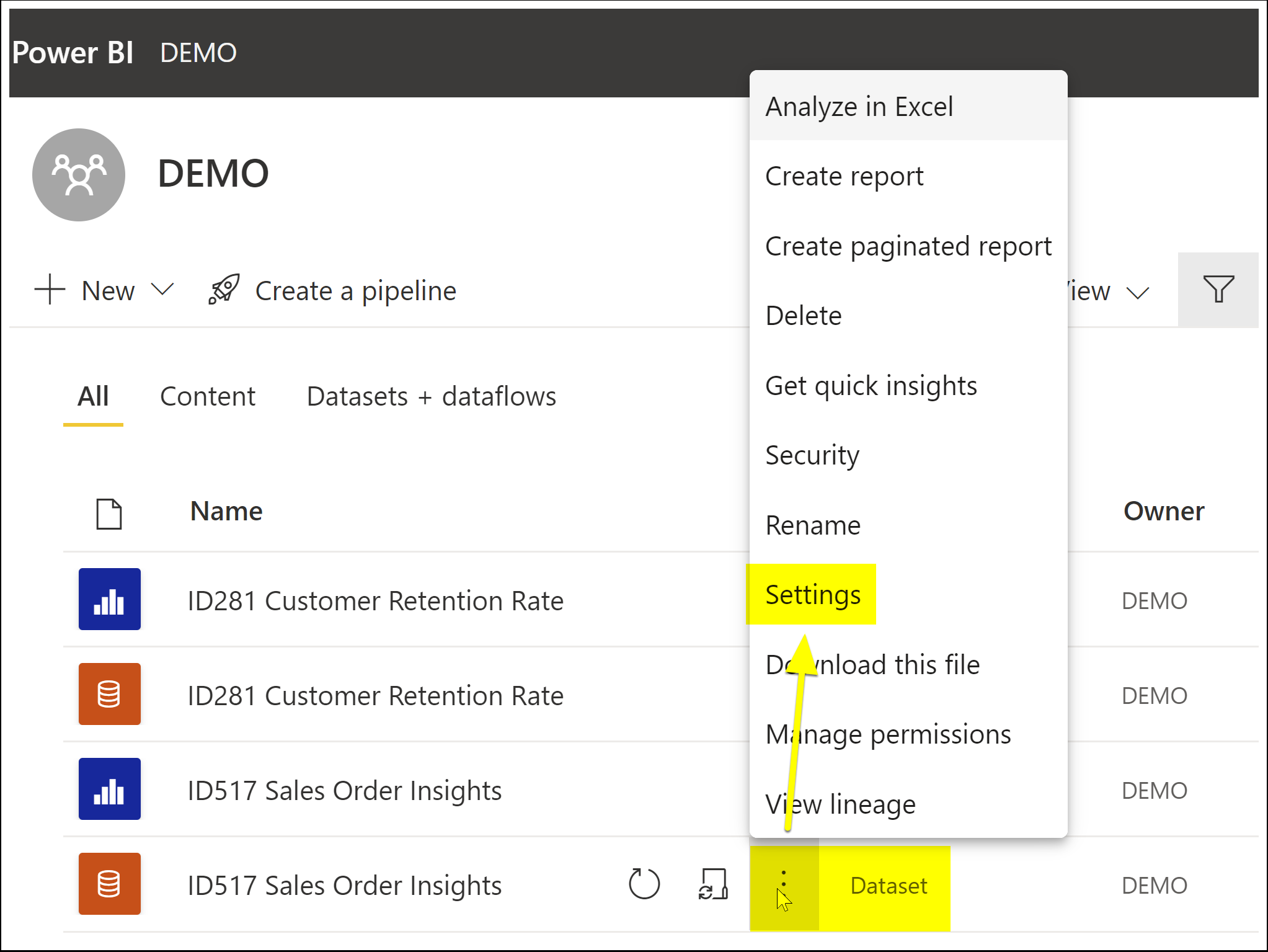
Task: Open the ID517 Sales Order Insights report name
Action: coord(345,790)
